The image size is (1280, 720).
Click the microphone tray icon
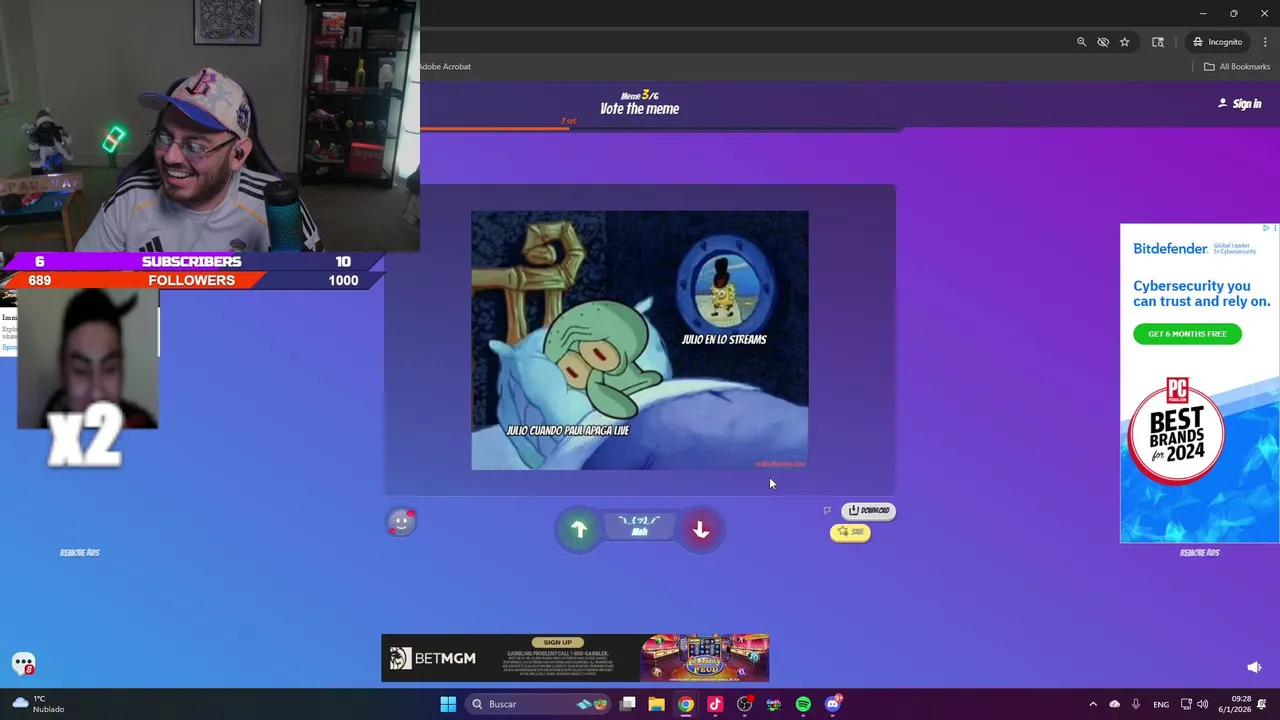pyautogui.click(x=1136, y=704)
